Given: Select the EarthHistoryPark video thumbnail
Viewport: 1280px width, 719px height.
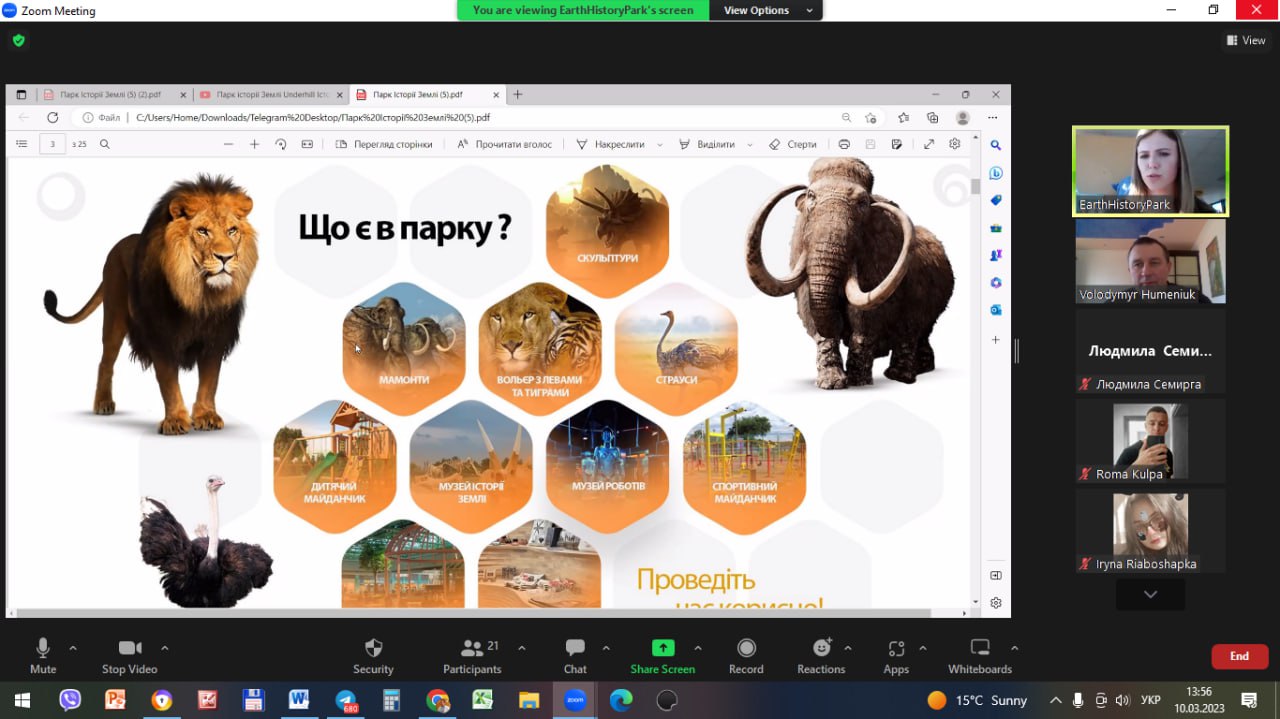Looking at the screenshot, I should click(x=1150, y=171).
